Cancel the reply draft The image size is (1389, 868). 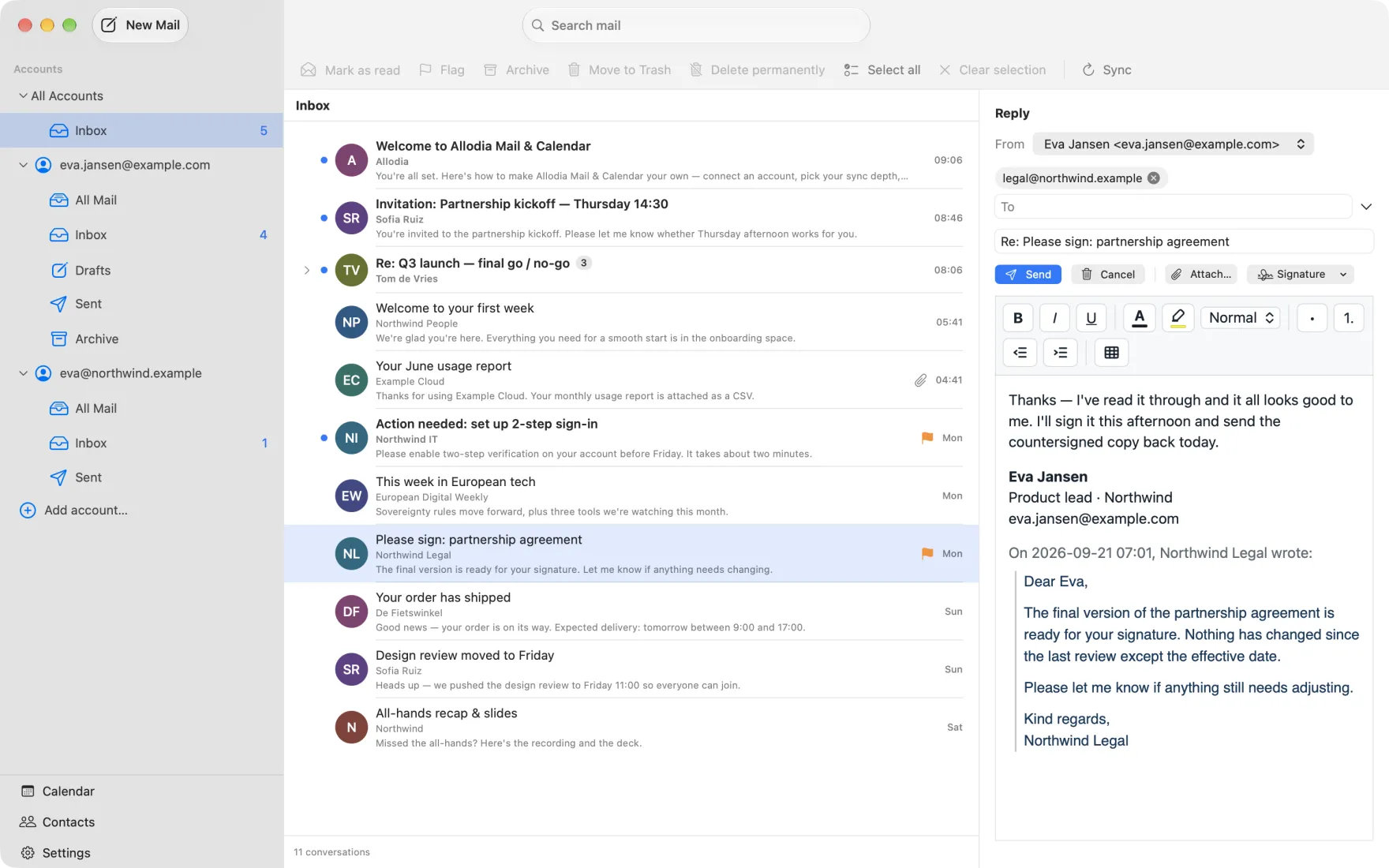(x=1107, y=275)
